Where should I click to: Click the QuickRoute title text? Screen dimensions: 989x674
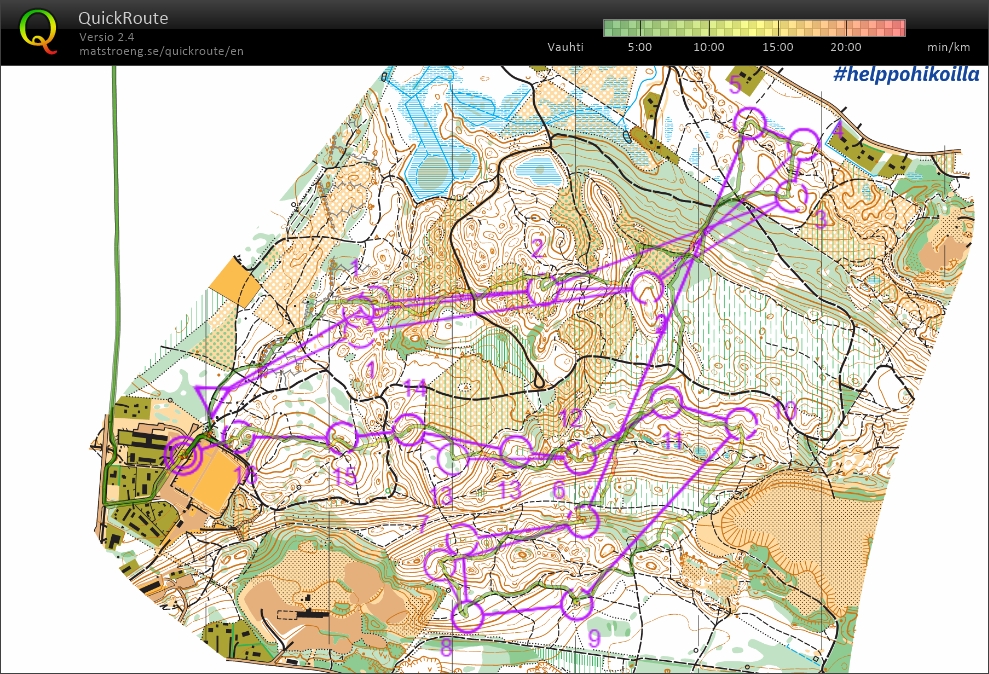(x=123, y=18)
